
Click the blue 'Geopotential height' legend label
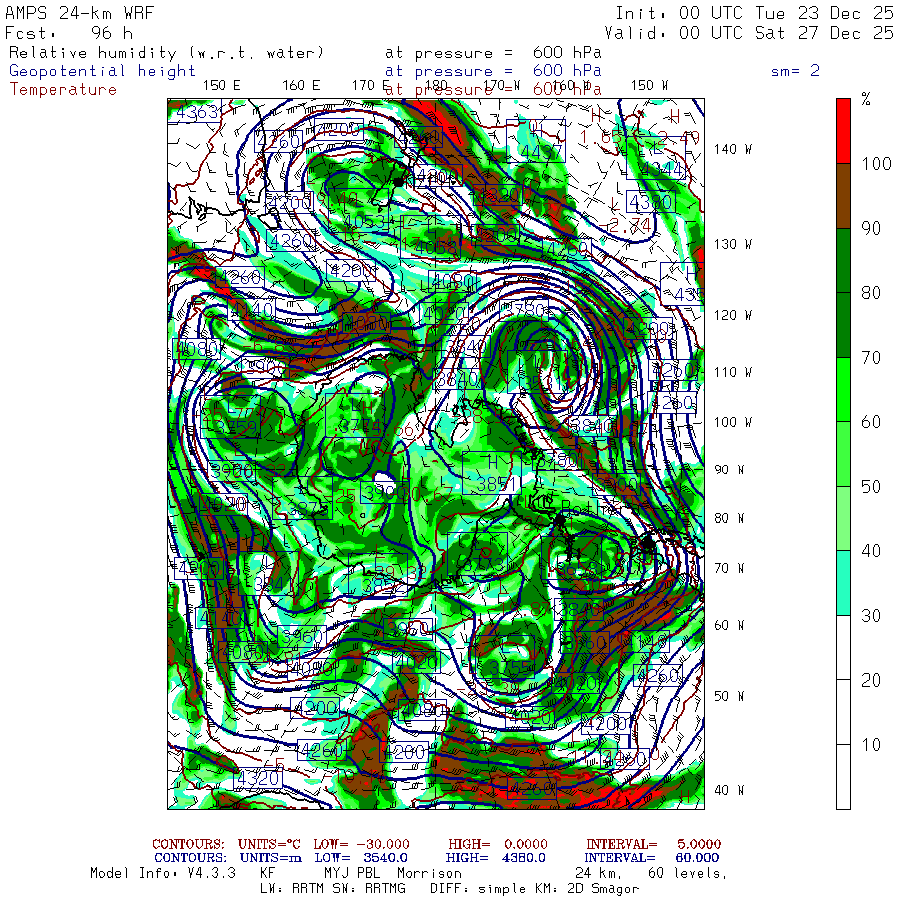(103, 71)
